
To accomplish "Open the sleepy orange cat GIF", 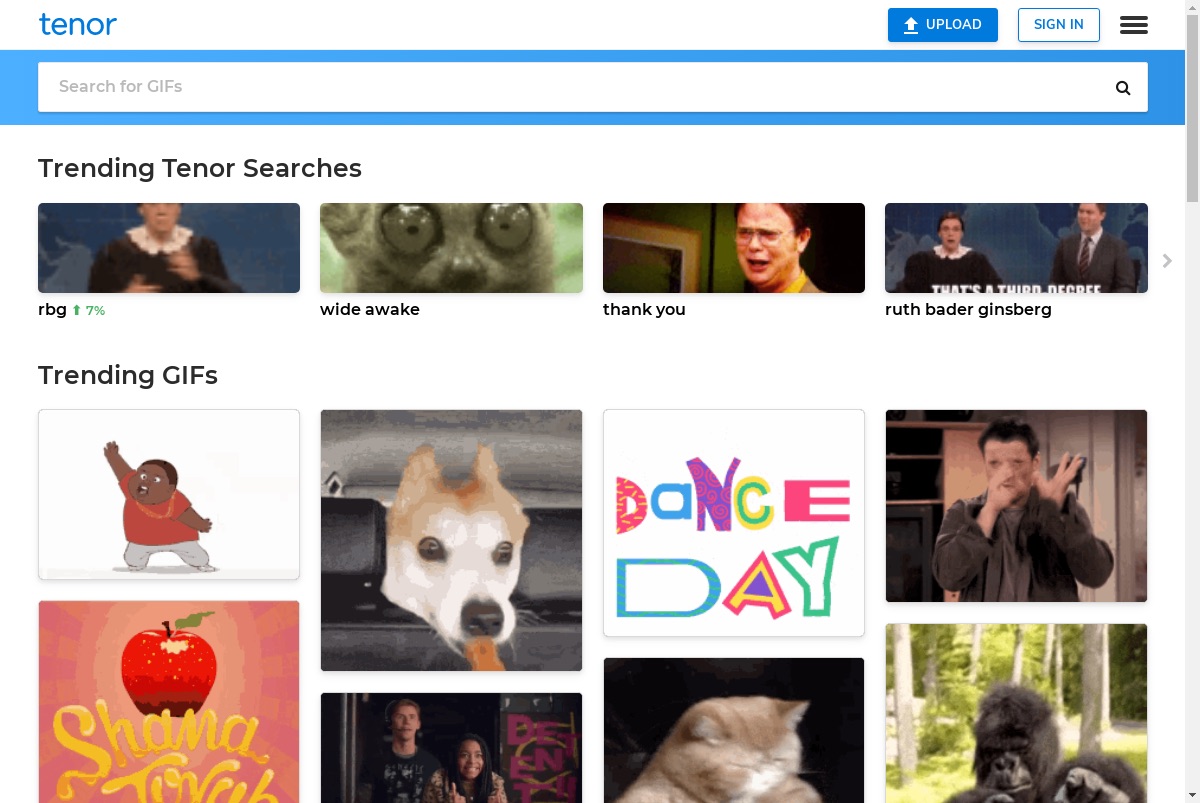I will click(x=734, y=730).
